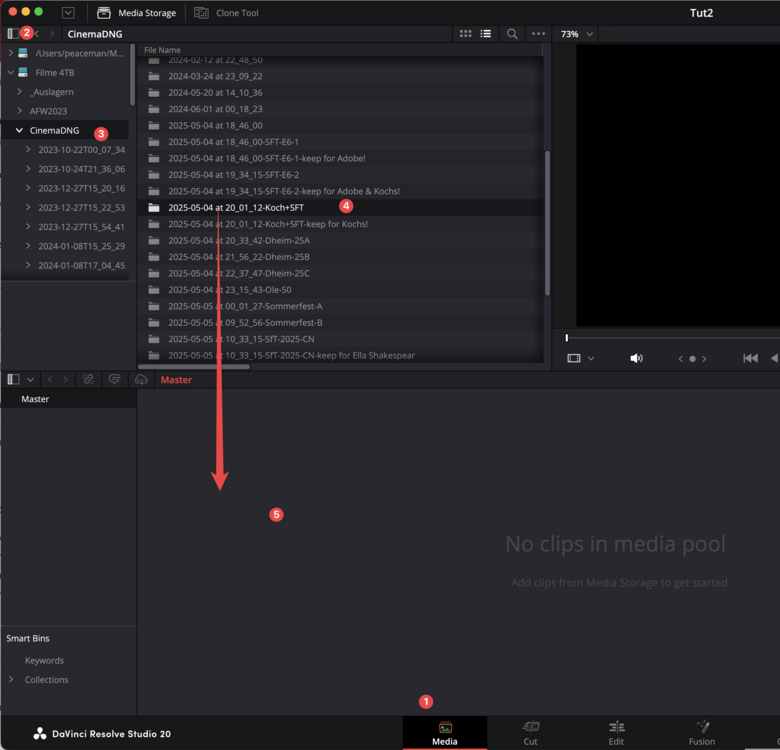Open the three-dot options menu

click(x=538, y=34)
